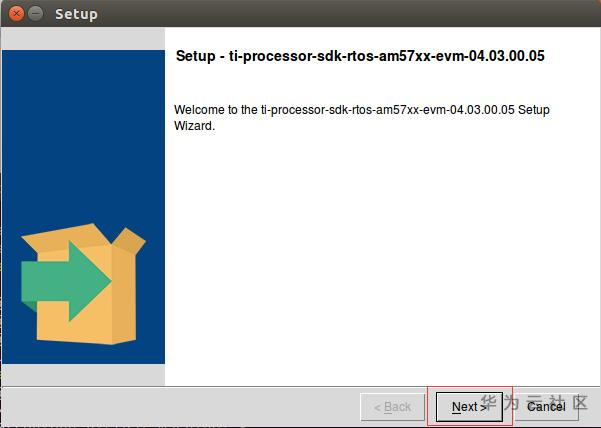The image size is (601, 428).
Task: Click the grey strip below blue banner
Action: click(83, 374)
